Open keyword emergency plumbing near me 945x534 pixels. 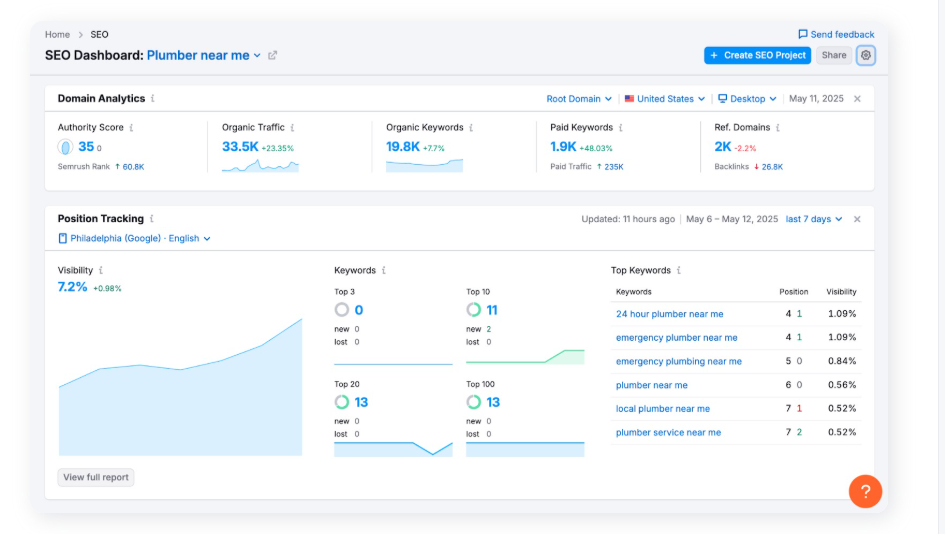tap(679, 361)
